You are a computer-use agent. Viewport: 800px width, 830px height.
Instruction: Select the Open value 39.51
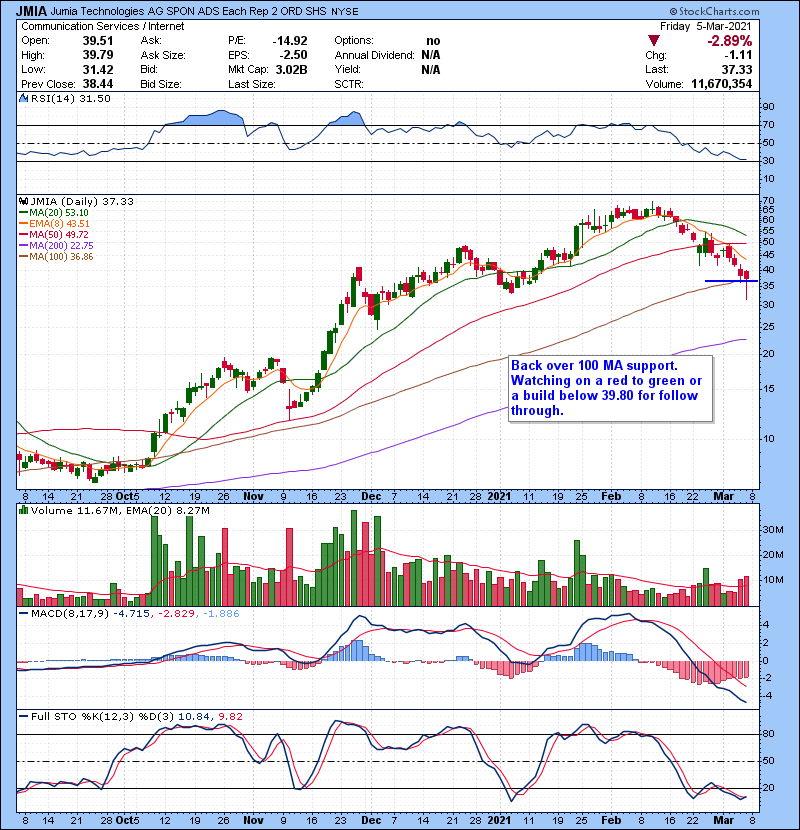(97, 41)
